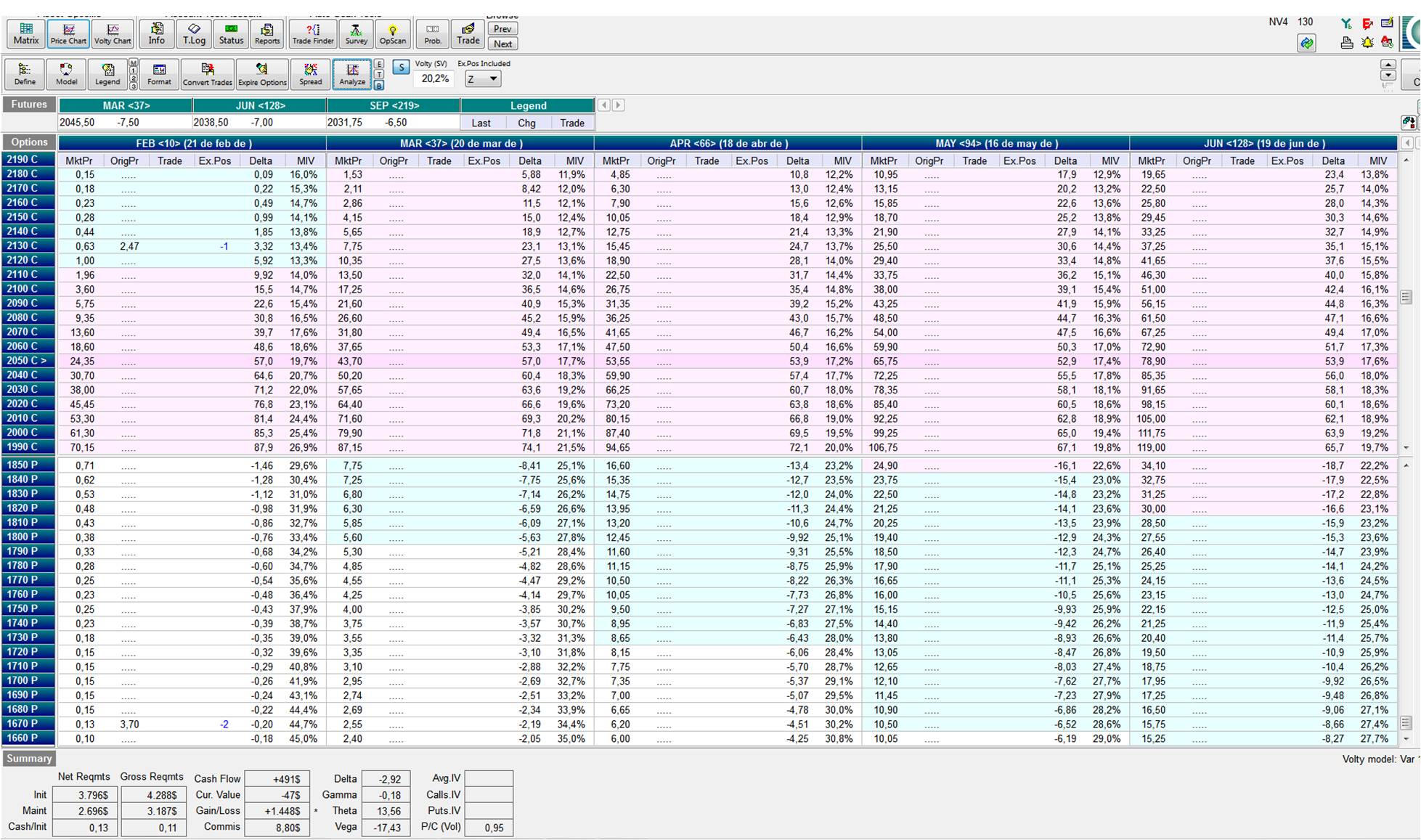Image resolution: width=1421 pixels, height=840 pixels.
Task: Launch the OpScan tool
Action: click(x=392, y=33)
